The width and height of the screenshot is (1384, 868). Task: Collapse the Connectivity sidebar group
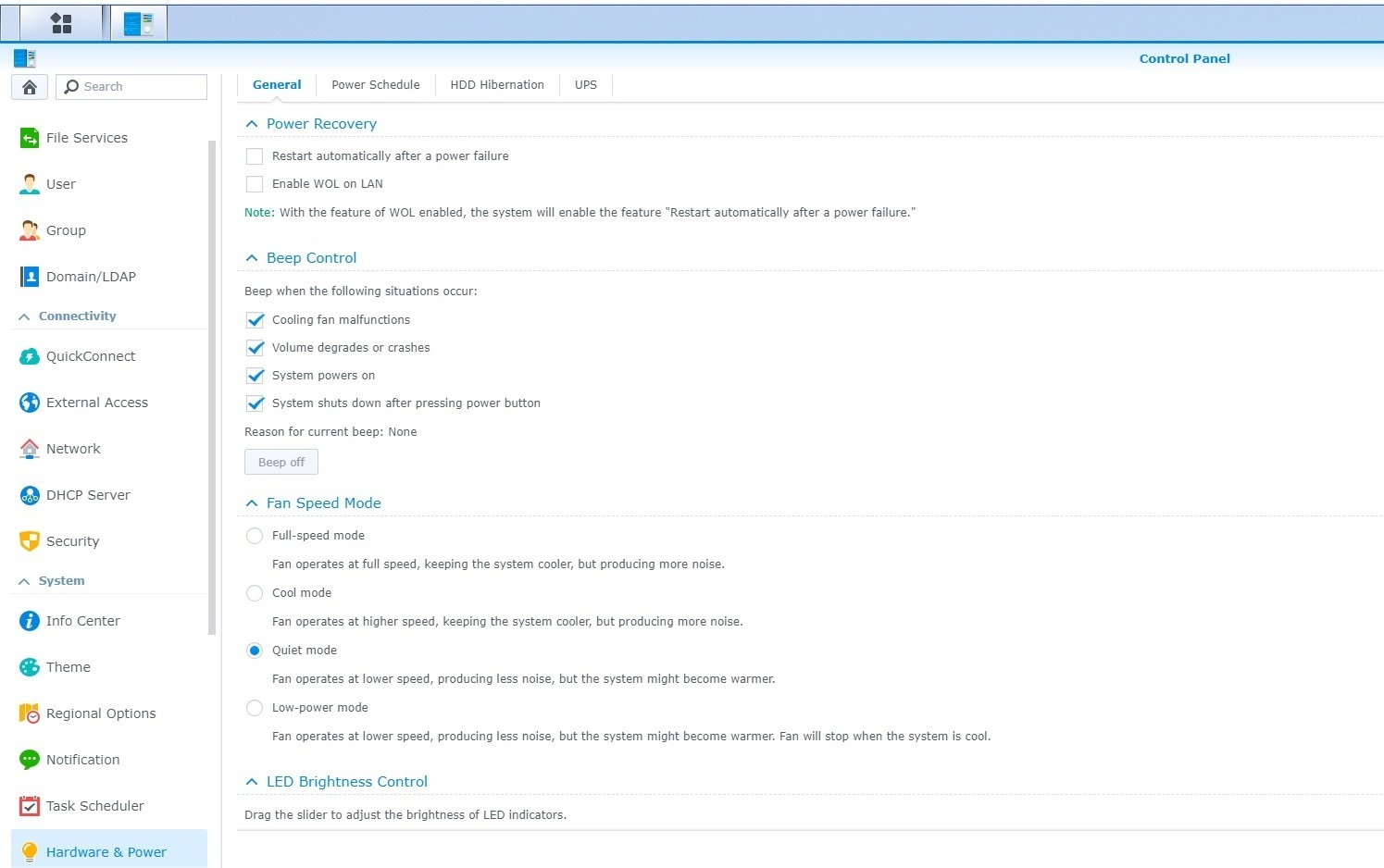[24, 316]
